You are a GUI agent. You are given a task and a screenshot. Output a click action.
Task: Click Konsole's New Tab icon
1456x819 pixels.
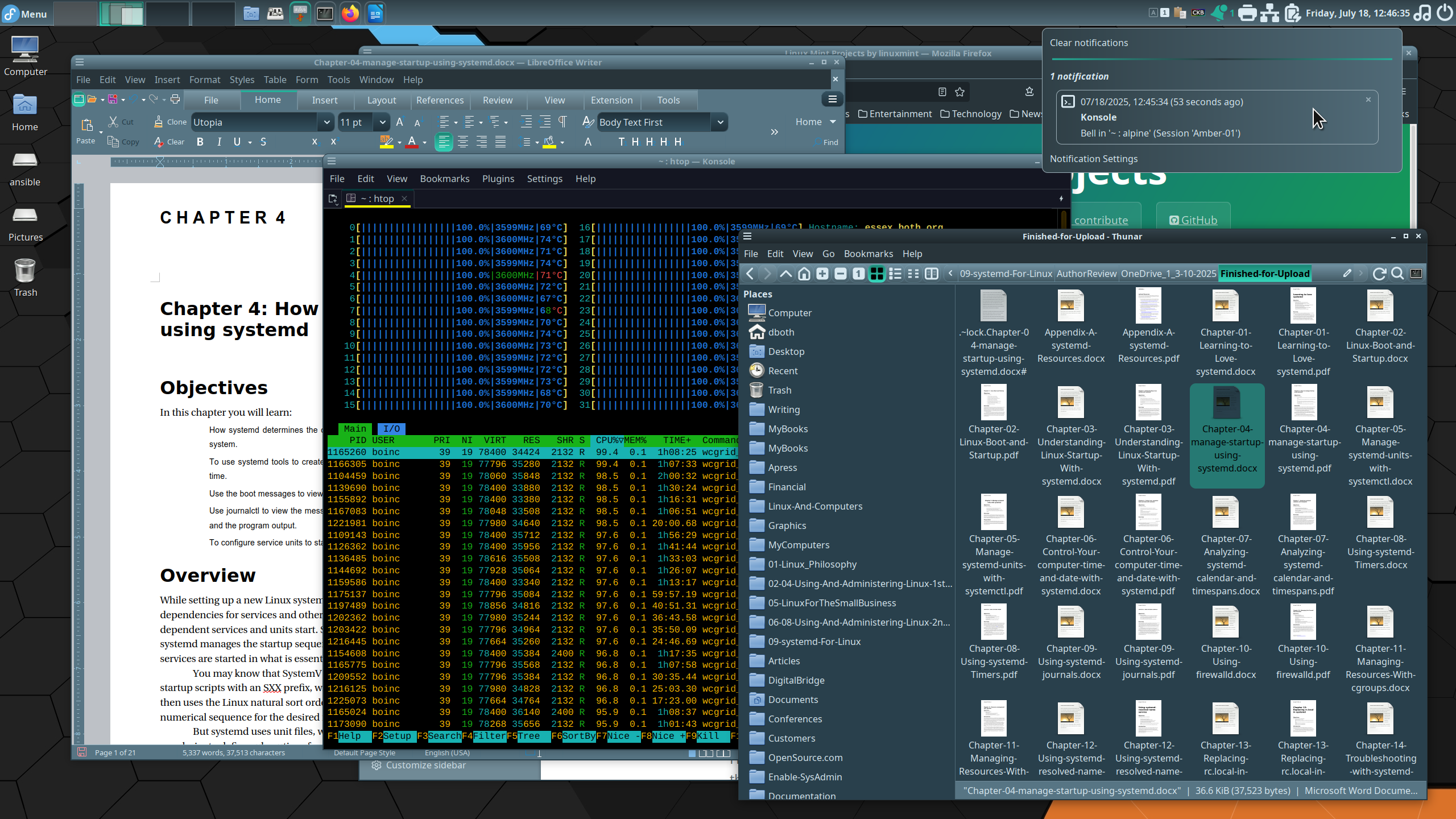coord(333,198)
